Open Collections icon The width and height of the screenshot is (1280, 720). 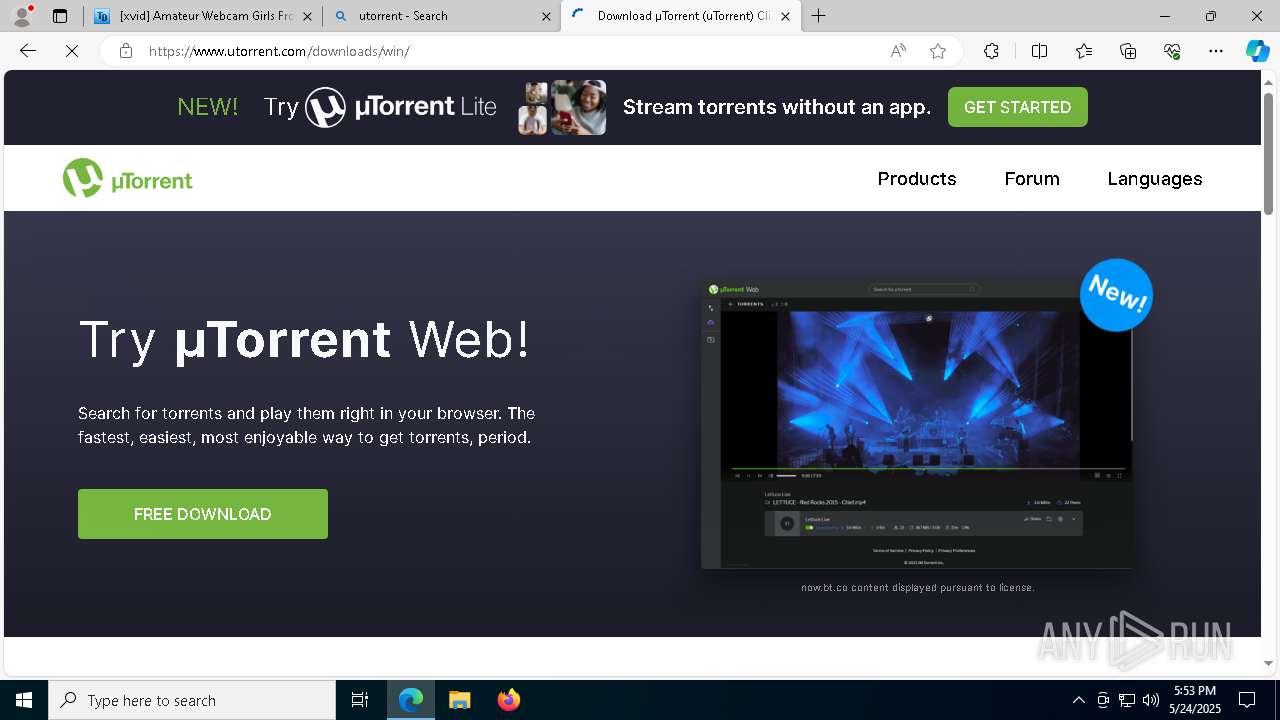1128,51
